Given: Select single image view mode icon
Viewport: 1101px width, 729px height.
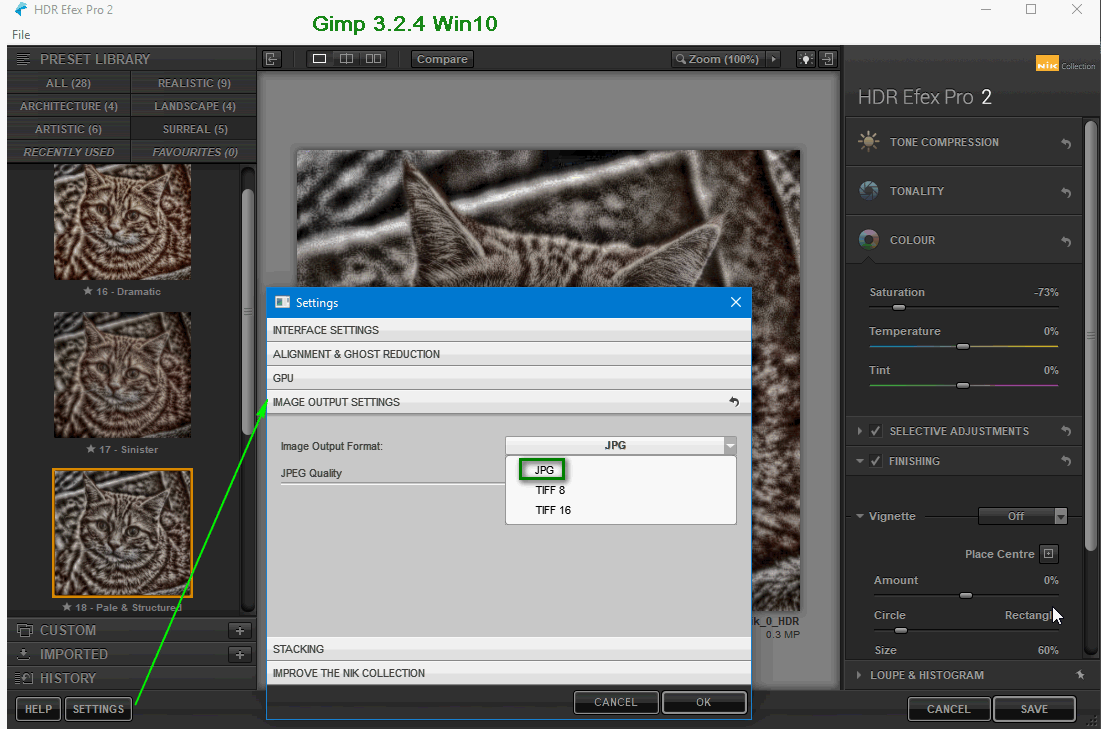Looking at the screenshot, I should tap(319, 59).
